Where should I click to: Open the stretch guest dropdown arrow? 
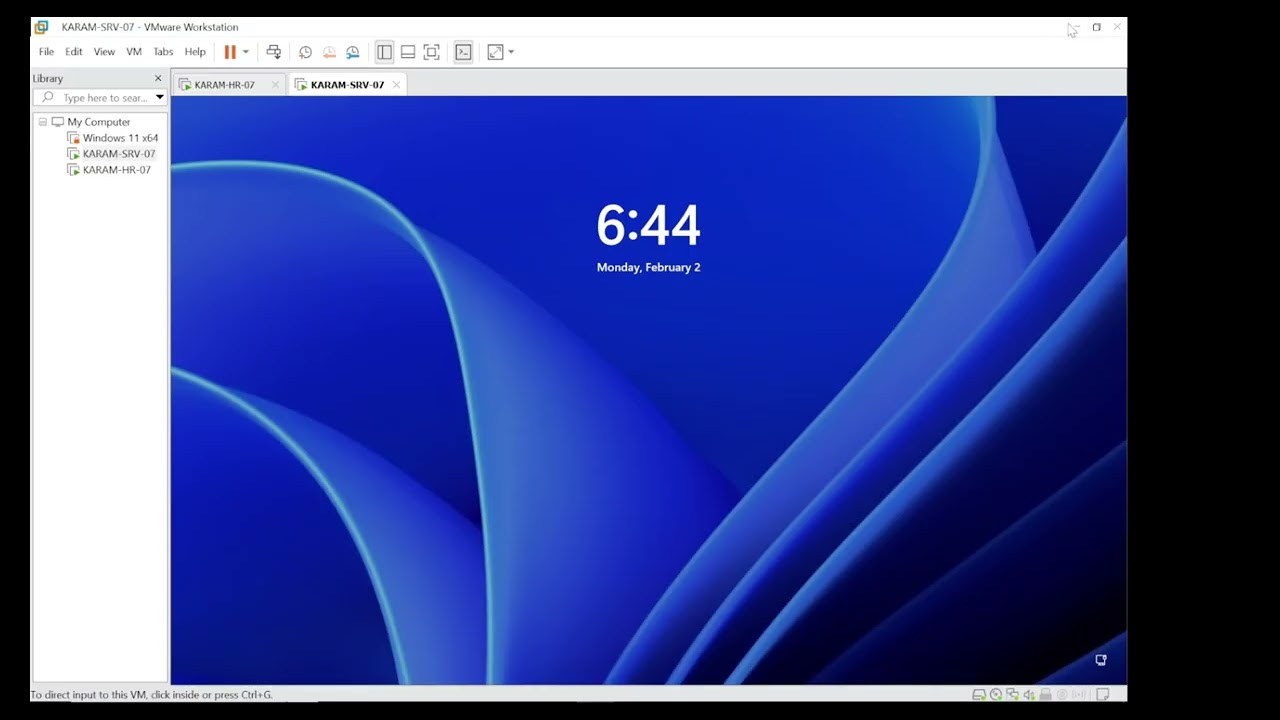tap(511, 52)
